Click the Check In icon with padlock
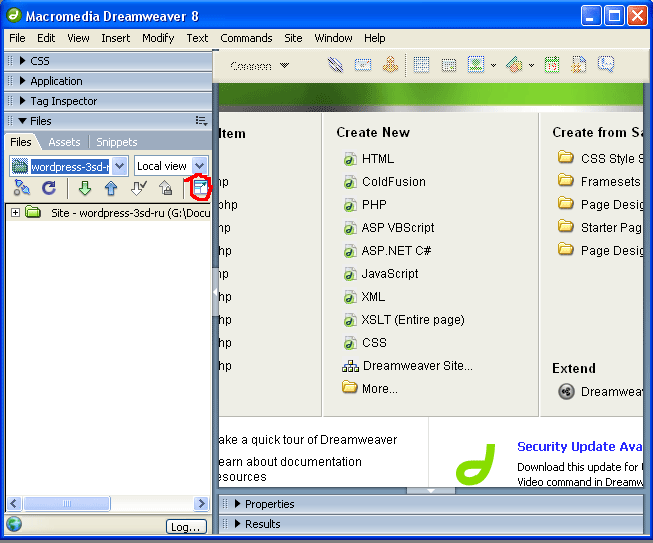Screen dimensions: 653x543 (166, 188)
